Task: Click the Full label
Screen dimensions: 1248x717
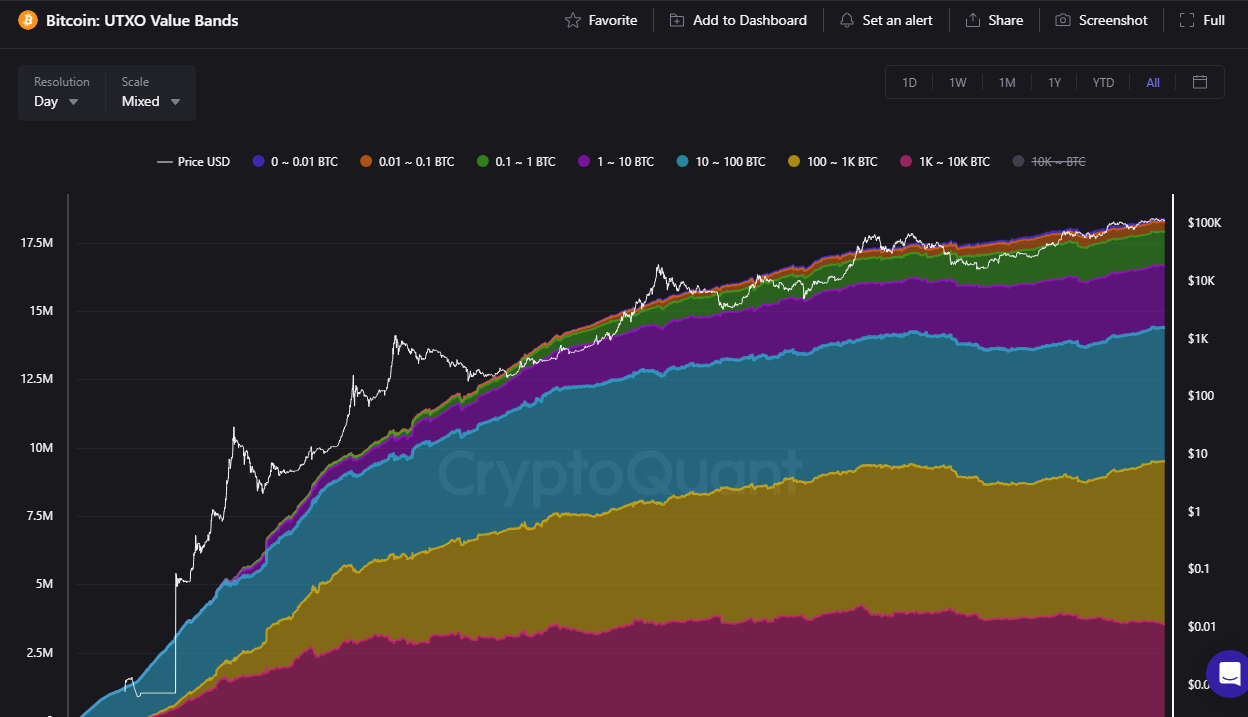Action: [x=1214, y=20]
